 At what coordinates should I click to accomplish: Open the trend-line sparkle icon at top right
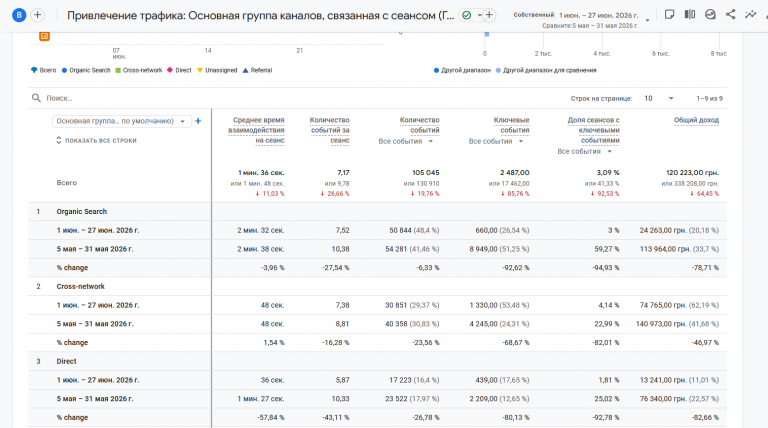pos(750,15)
